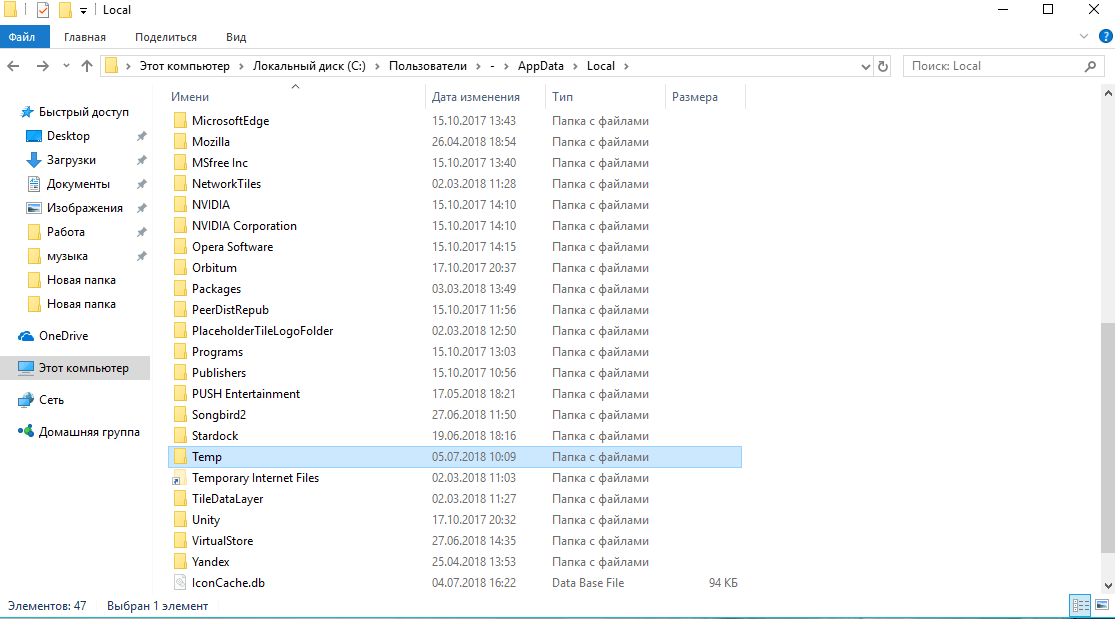Screen dimensions: 1115x619
Task: Click the Загрузки download arrow icon
Action: (33, 160)
